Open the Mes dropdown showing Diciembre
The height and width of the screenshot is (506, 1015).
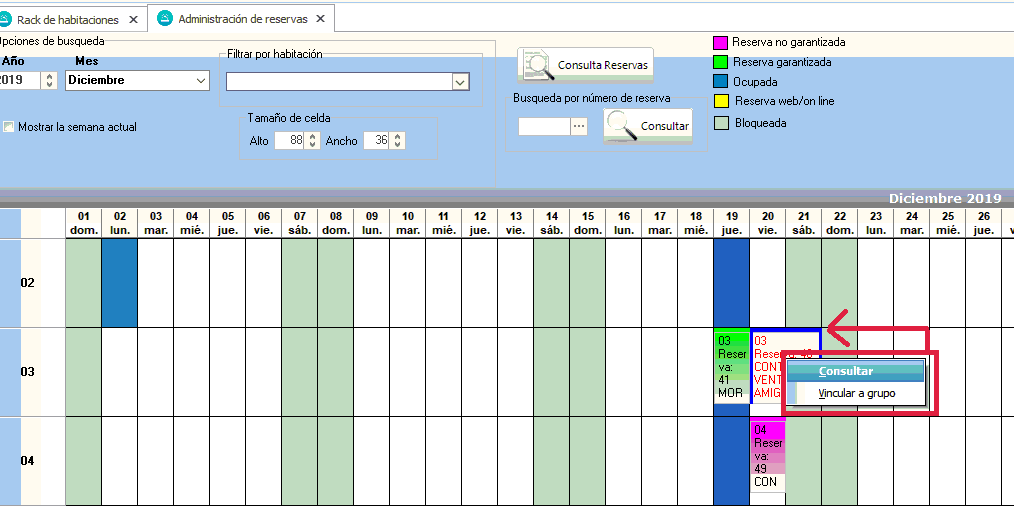[x=200, y=81]
